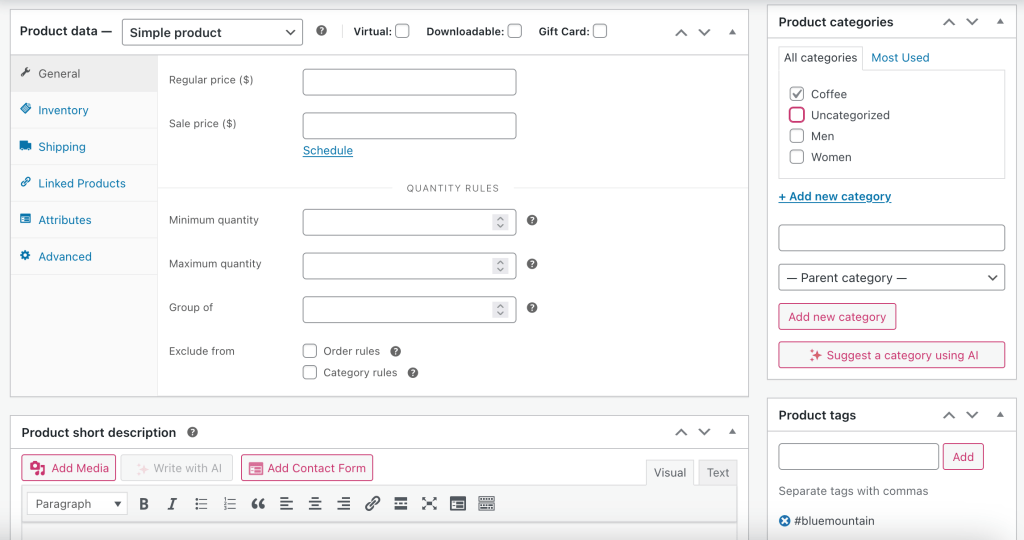Click the Bold formatting icon
This screenshot has height=540, width=1024.
(x=144, y=504)
